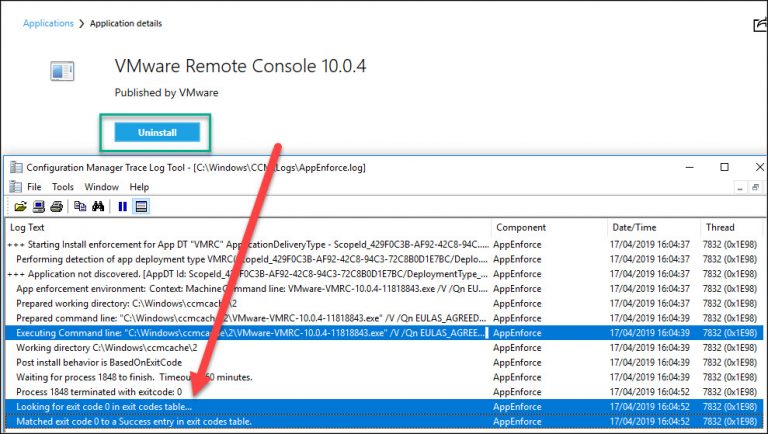Viewport: 768px width, 434px height.
Task: Open the Window menu
Action: click(101, 187)
